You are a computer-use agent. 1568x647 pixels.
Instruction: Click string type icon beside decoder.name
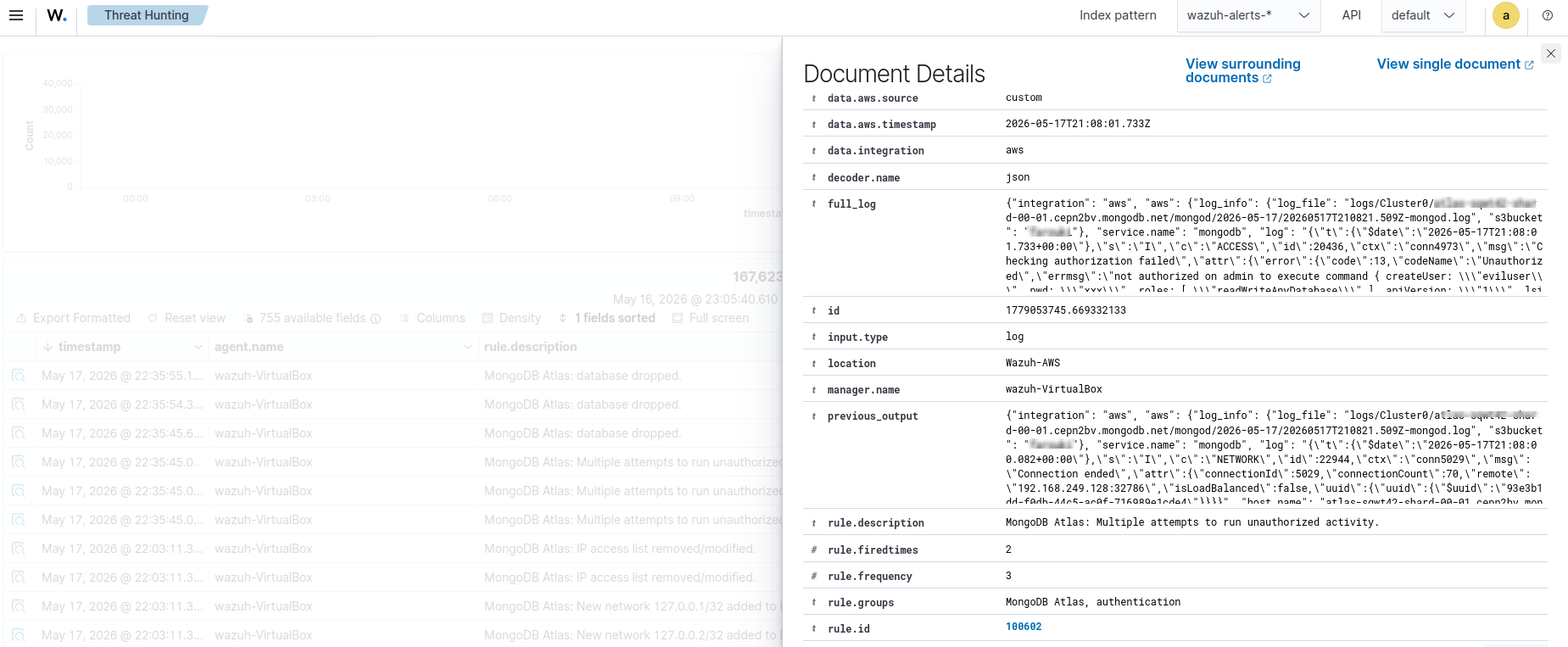pyautogui.click(x=814, y=178)
